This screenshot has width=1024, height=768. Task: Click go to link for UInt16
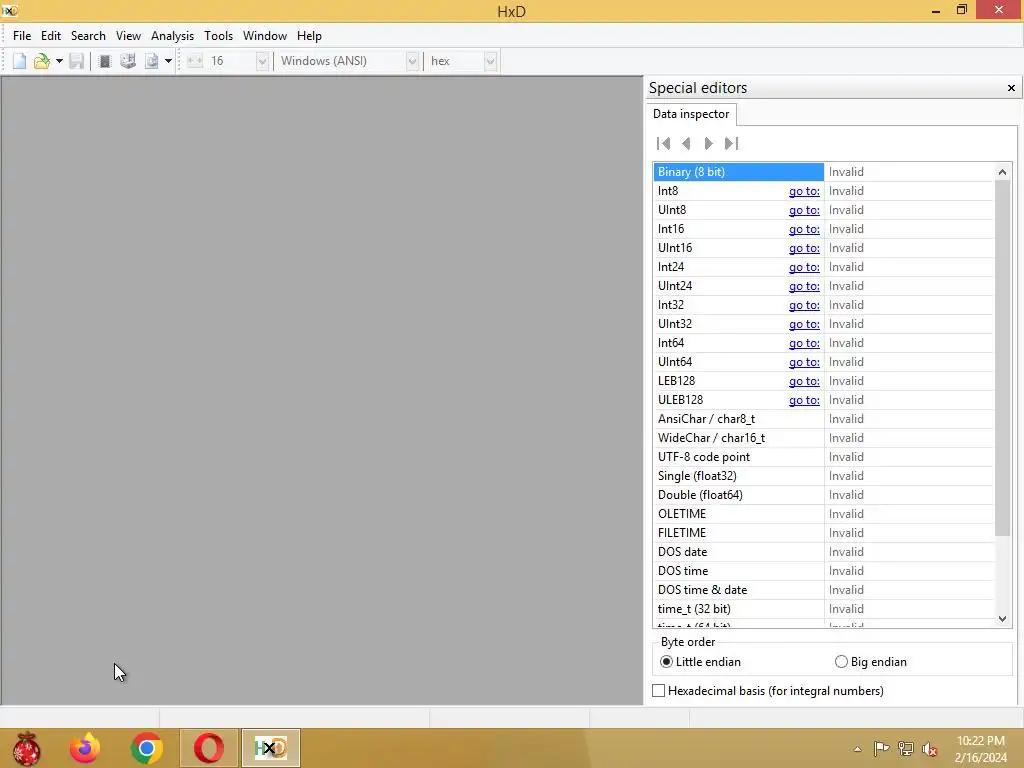coord(804,248)
